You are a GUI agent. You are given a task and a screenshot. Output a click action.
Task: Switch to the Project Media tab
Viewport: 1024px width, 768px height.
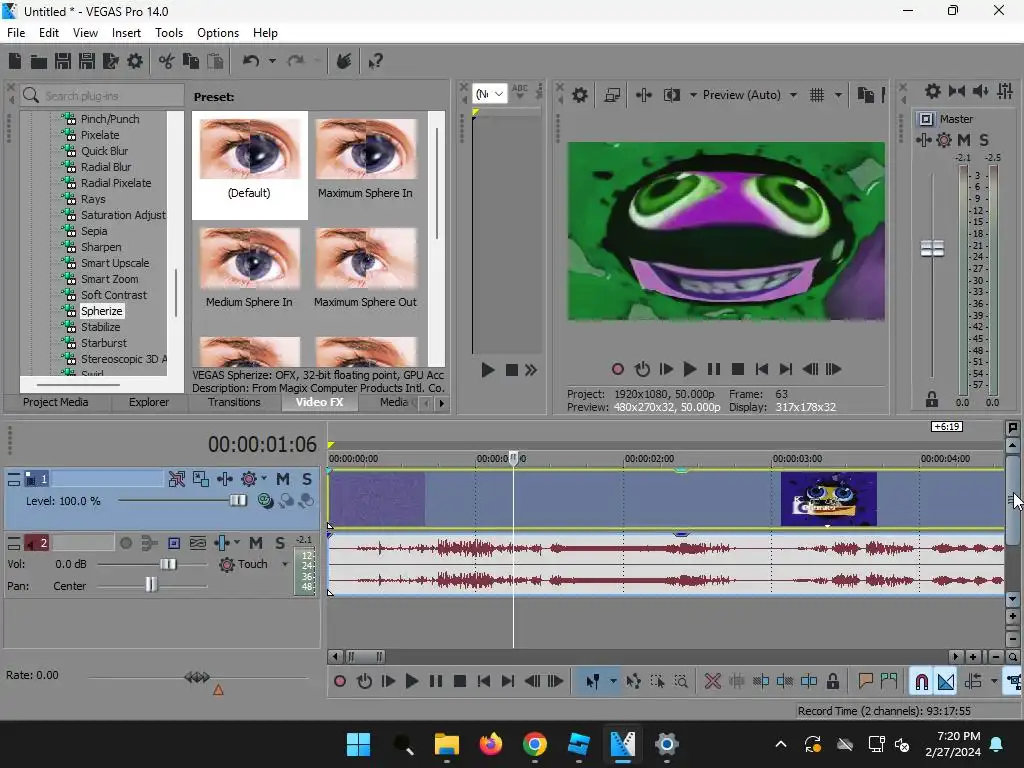pyautogui.click(x=56, y=402)
